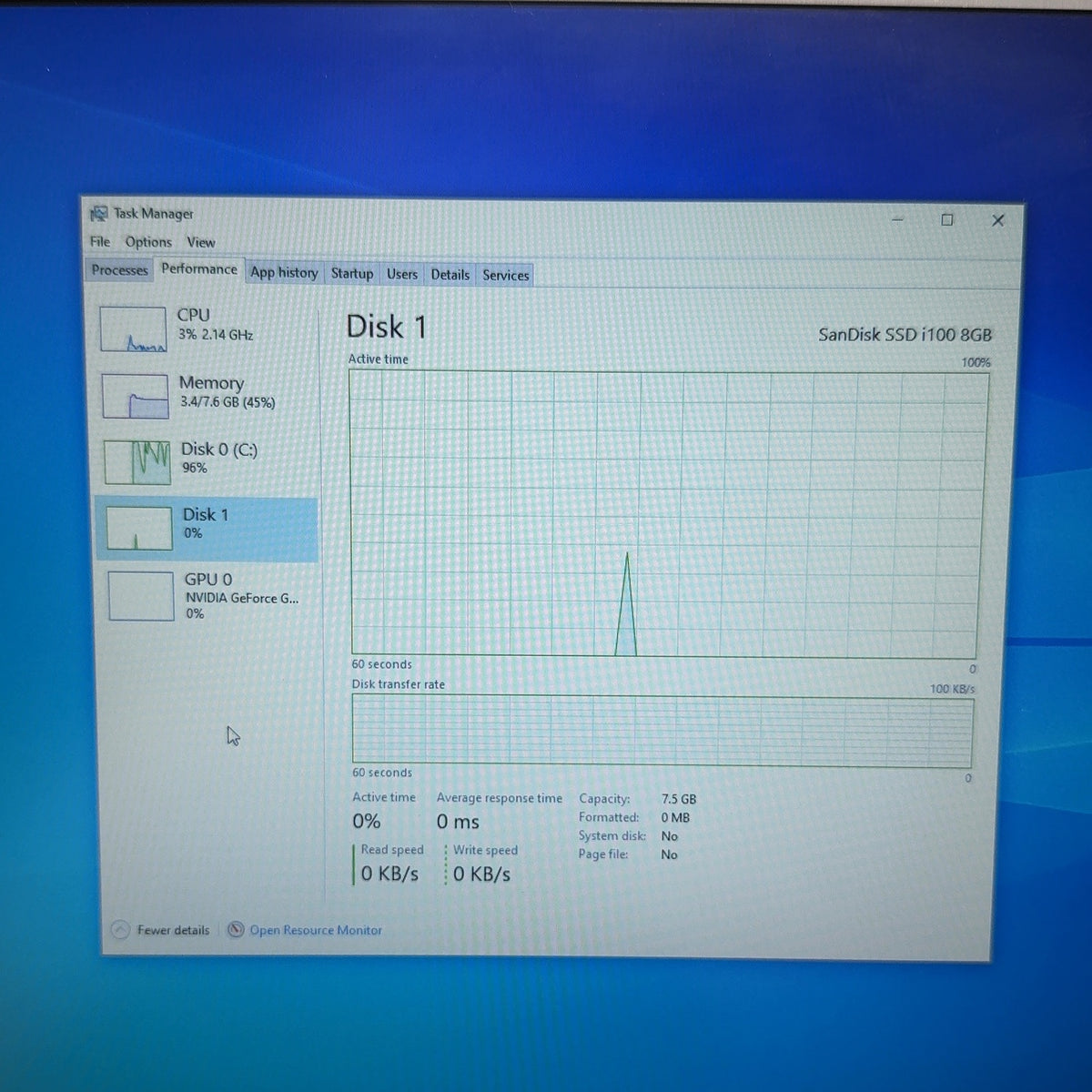Screen dimensions: 1092x1092
Task: Click the Resource Monitor icon
Action: coord(236,930)
